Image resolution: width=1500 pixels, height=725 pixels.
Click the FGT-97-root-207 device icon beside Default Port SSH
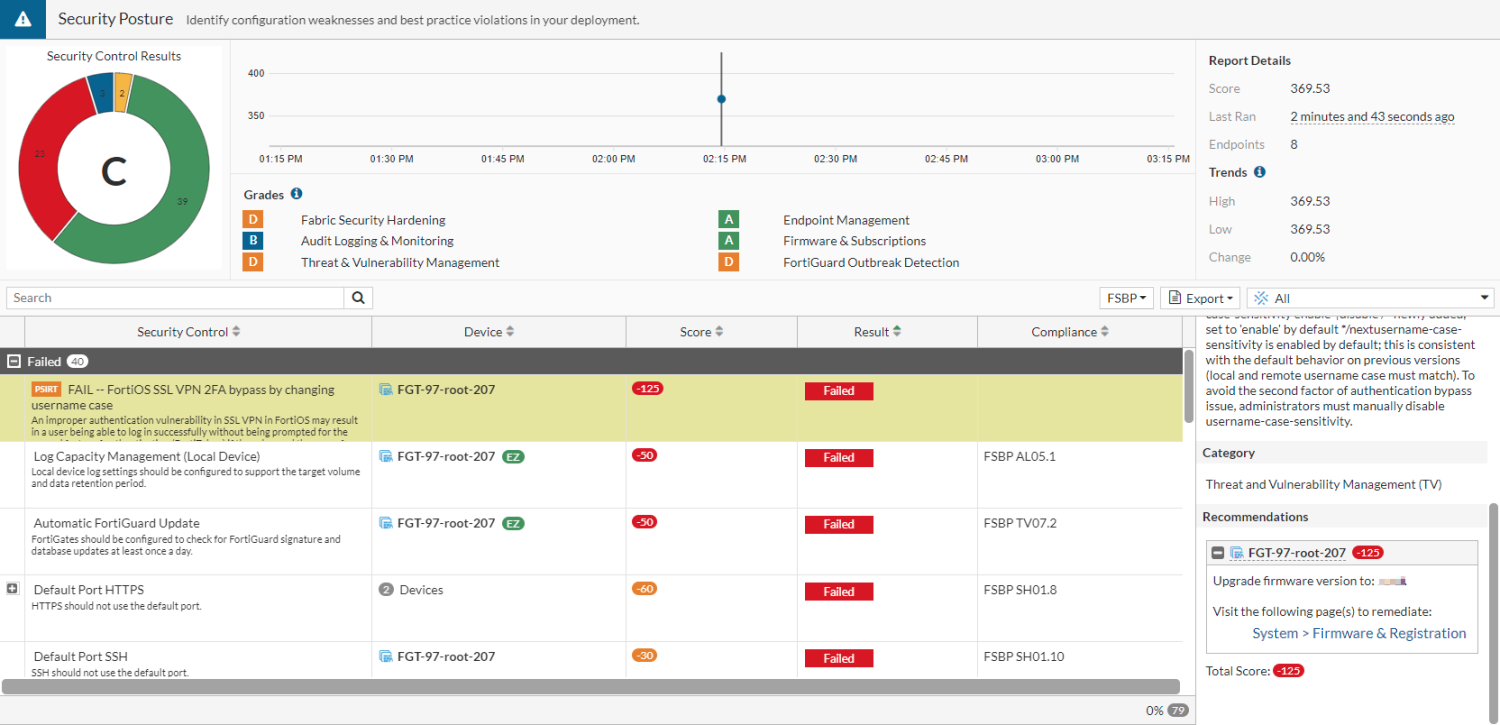(386, 656)
